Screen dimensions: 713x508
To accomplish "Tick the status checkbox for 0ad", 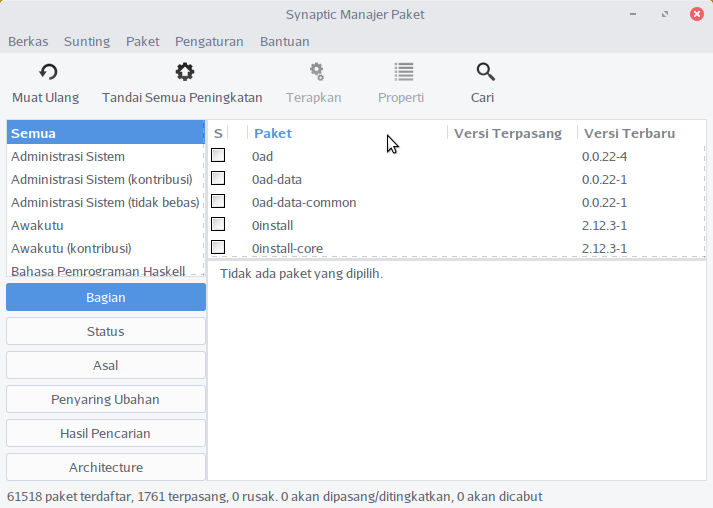I will tap(218, 155).
